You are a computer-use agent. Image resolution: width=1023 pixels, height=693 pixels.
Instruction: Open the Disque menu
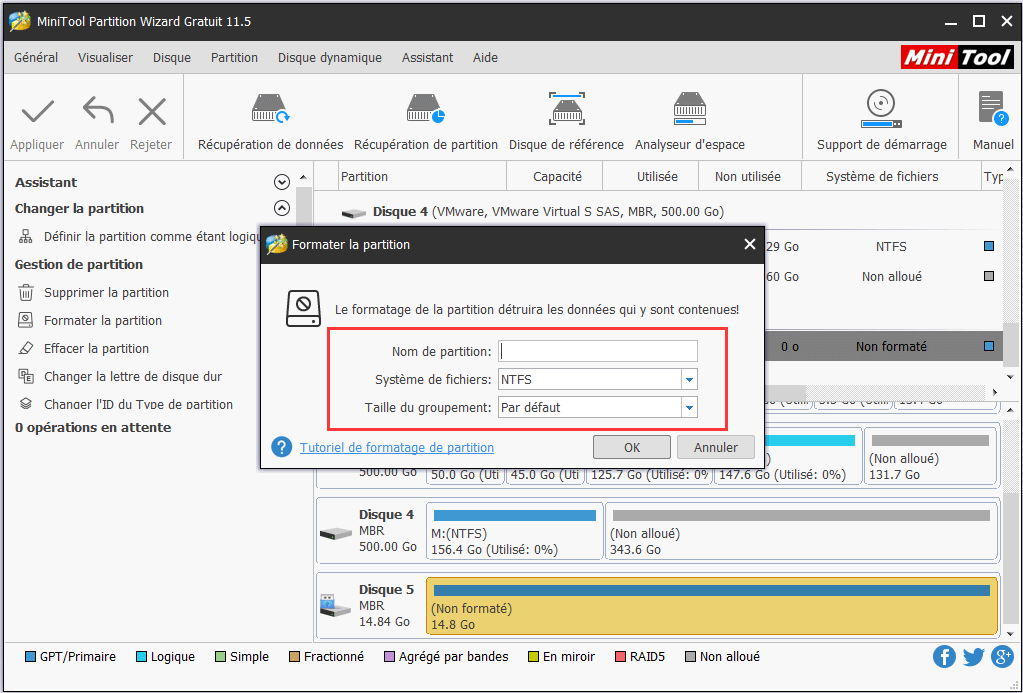click(x=172, y=57)
